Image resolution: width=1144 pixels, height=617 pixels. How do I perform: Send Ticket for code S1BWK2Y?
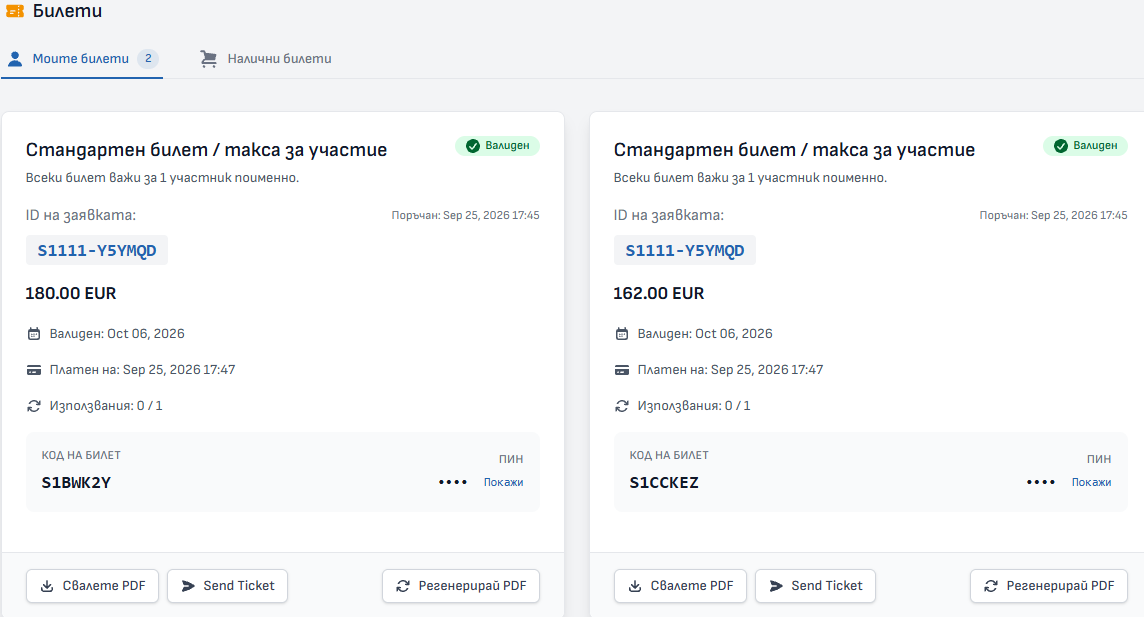pyautogui.click(x=228, y=586)
